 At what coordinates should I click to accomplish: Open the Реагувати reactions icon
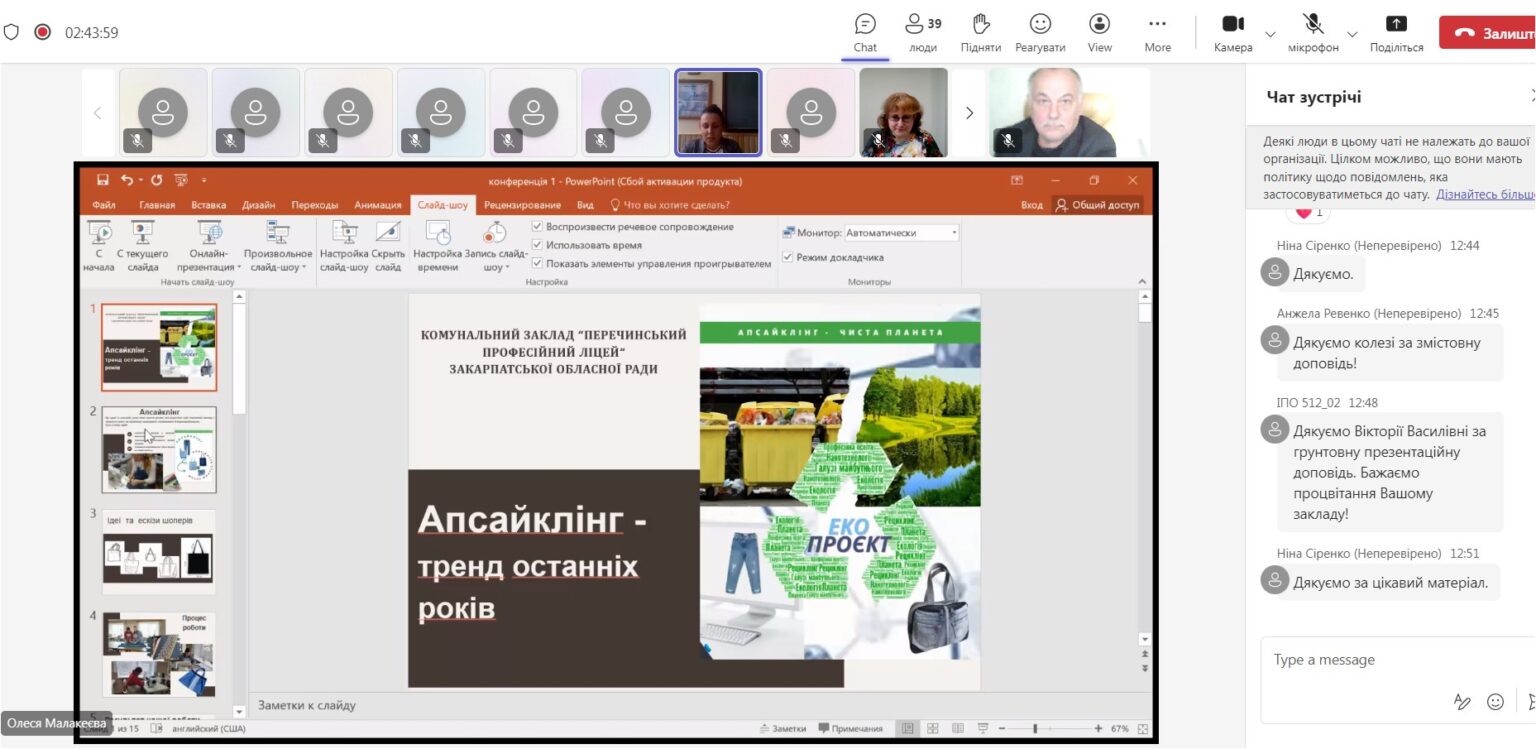tap(1040, 24)
